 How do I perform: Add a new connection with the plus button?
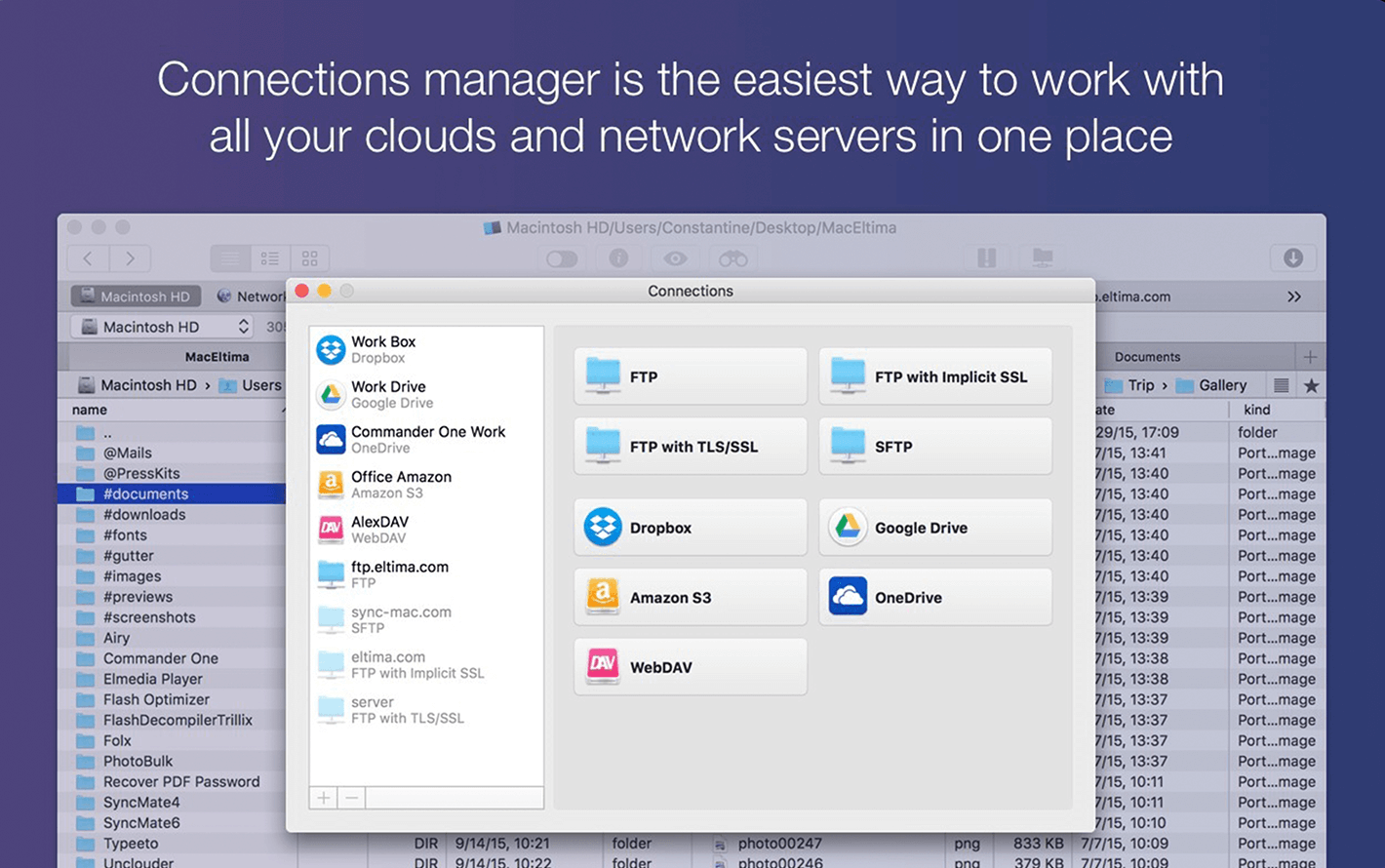pos(323,798)
